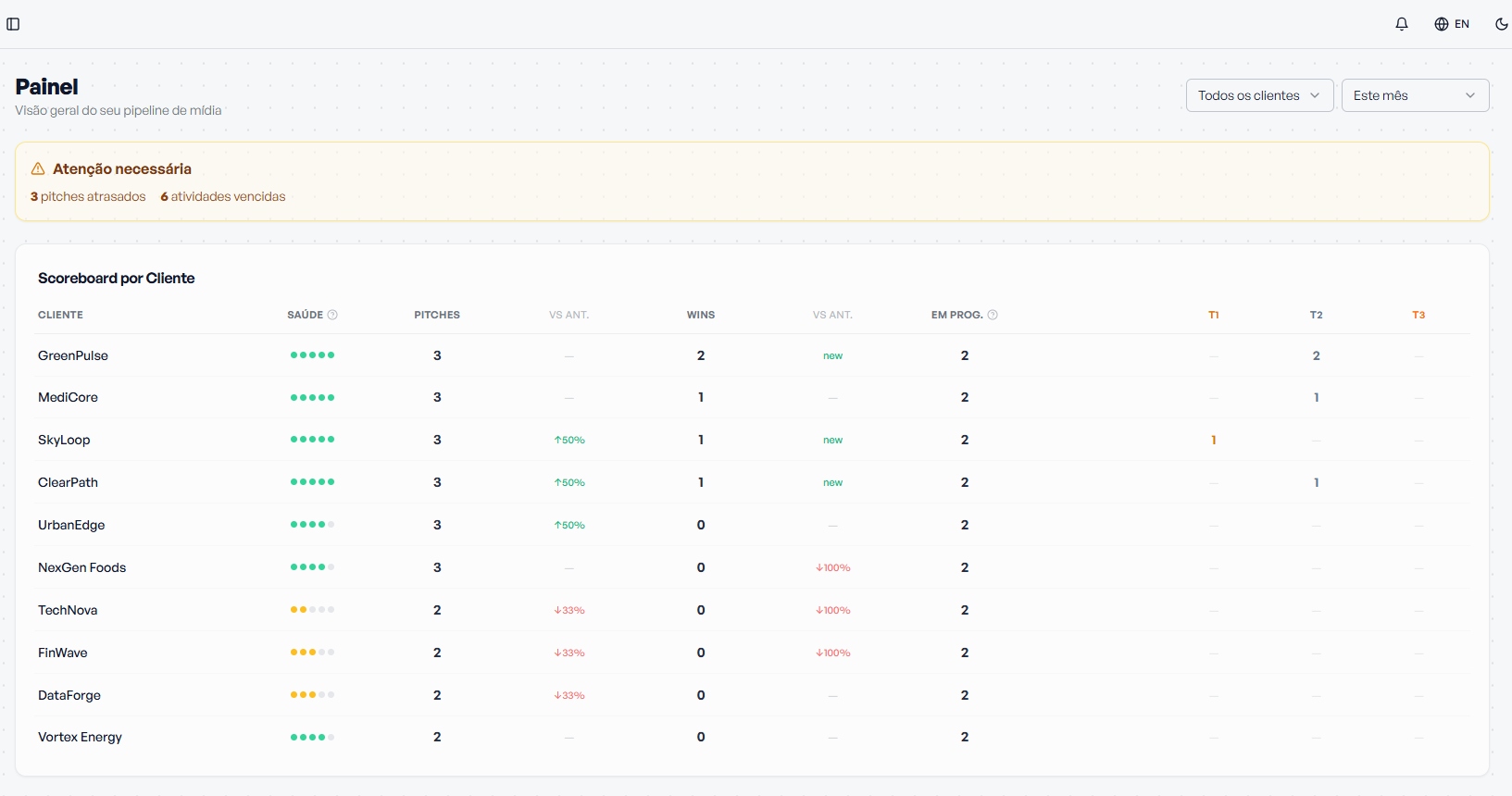Image resolution: width=1512 pixels, height=796 pixels.
Task: Click SkyLoop pitches ↑50% change
Action: (x=569, y=440)
